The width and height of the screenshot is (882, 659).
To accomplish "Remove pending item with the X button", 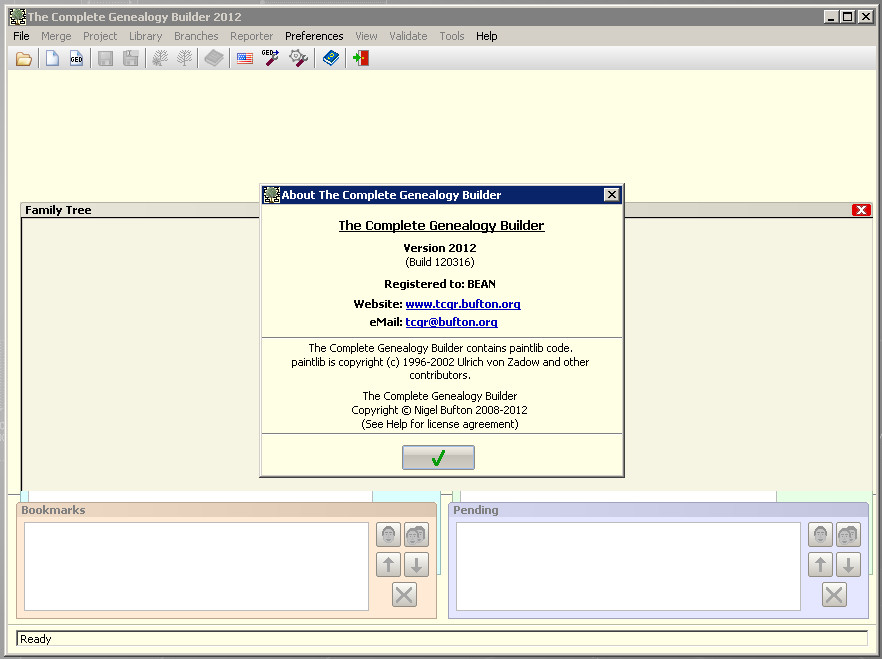I will point(834,595).
